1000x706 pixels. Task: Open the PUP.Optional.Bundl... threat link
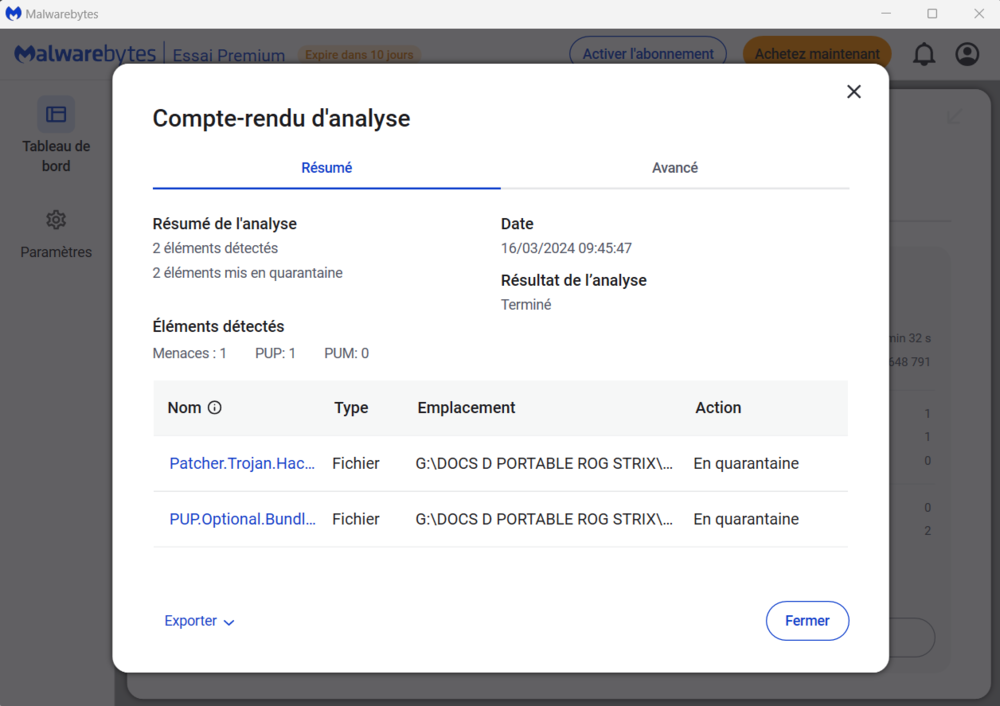tap(243, 519)
